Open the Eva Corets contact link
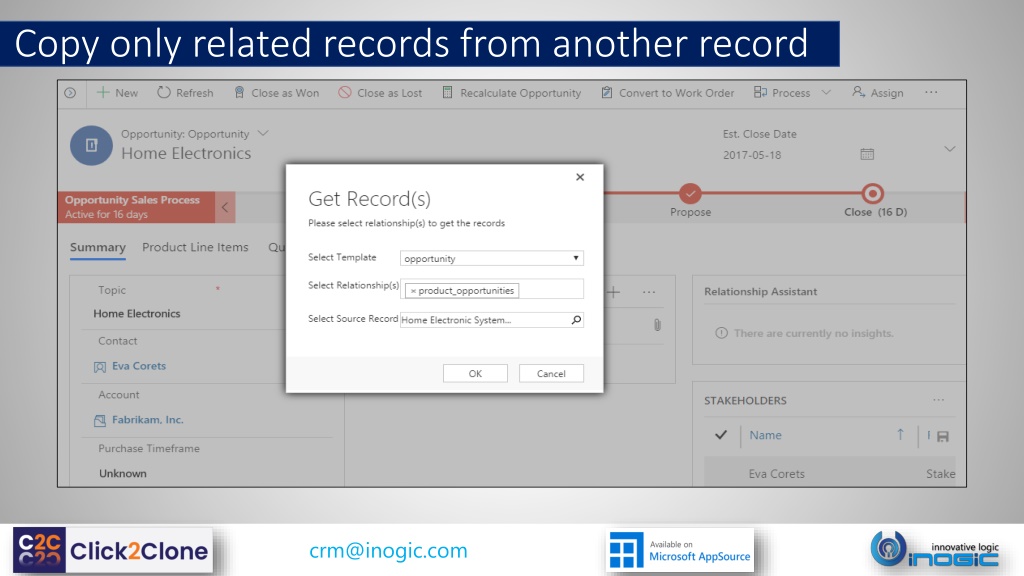 (x=139, y=366)
